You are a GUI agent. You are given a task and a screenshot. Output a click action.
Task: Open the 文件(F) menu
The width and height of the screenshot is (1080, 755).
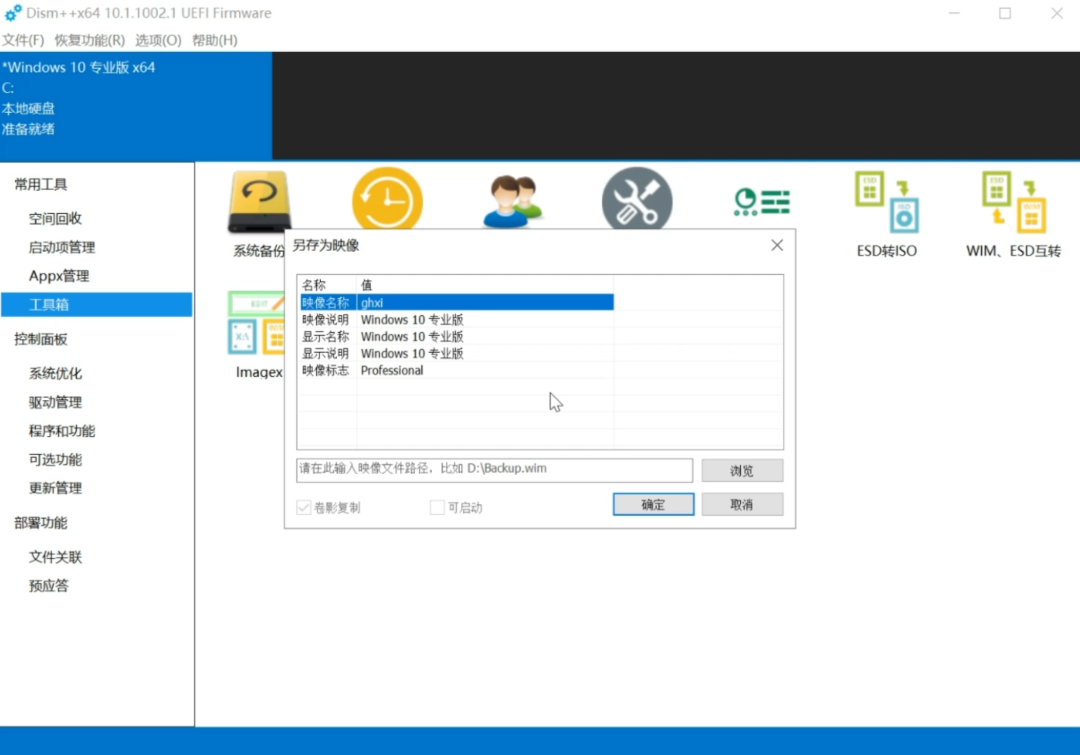[23, 40]
